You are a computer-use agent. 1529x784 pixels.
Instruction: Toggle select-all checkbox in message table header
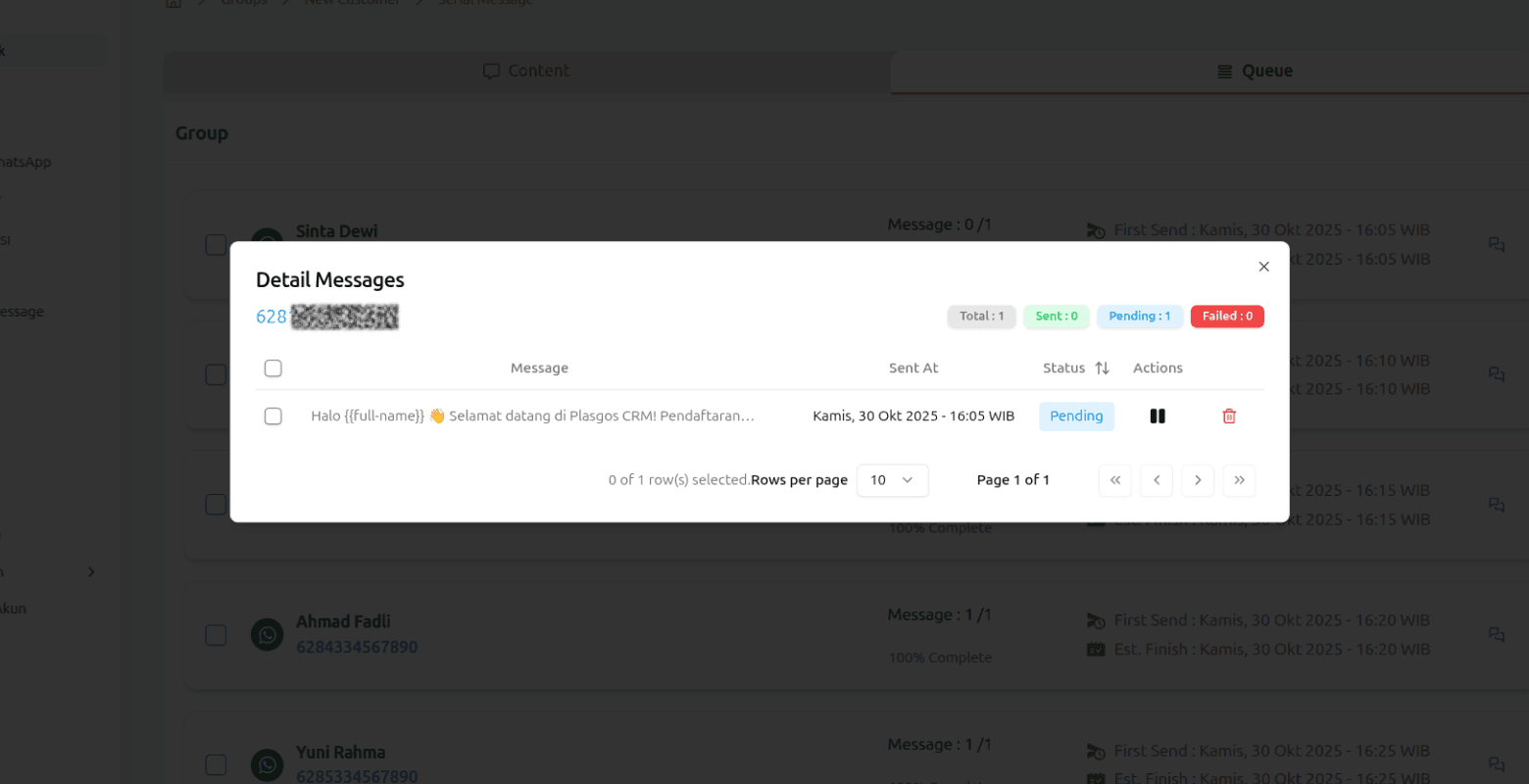point(273,368)
